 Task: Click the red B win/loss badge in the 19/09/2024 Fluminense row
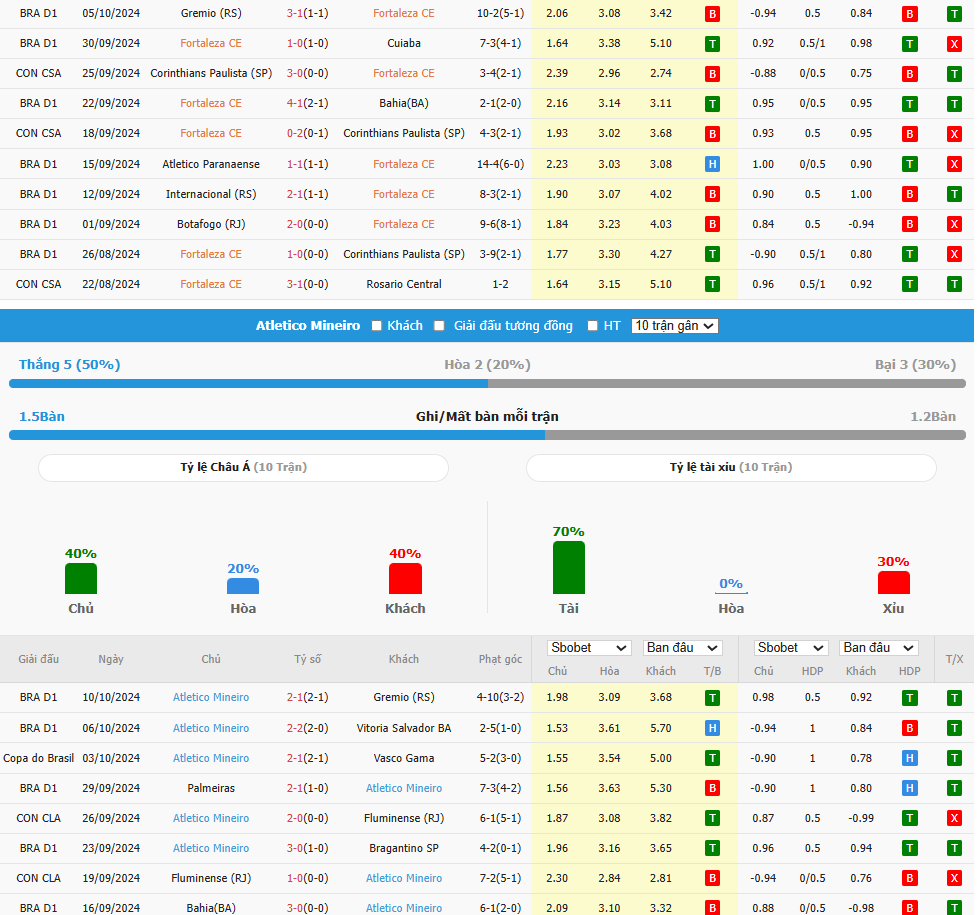[x=712, y=878]
